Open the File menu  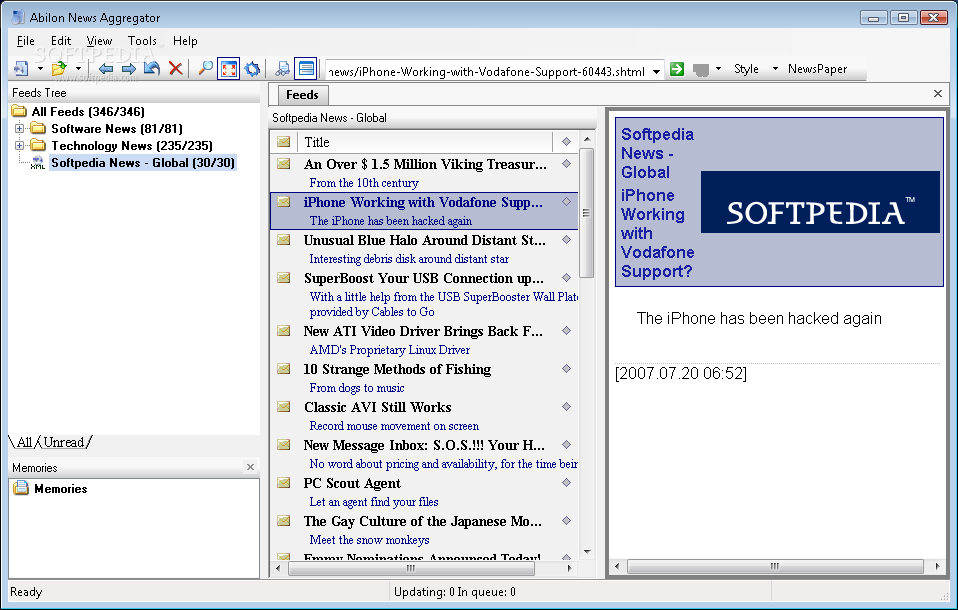pos(26,41)
